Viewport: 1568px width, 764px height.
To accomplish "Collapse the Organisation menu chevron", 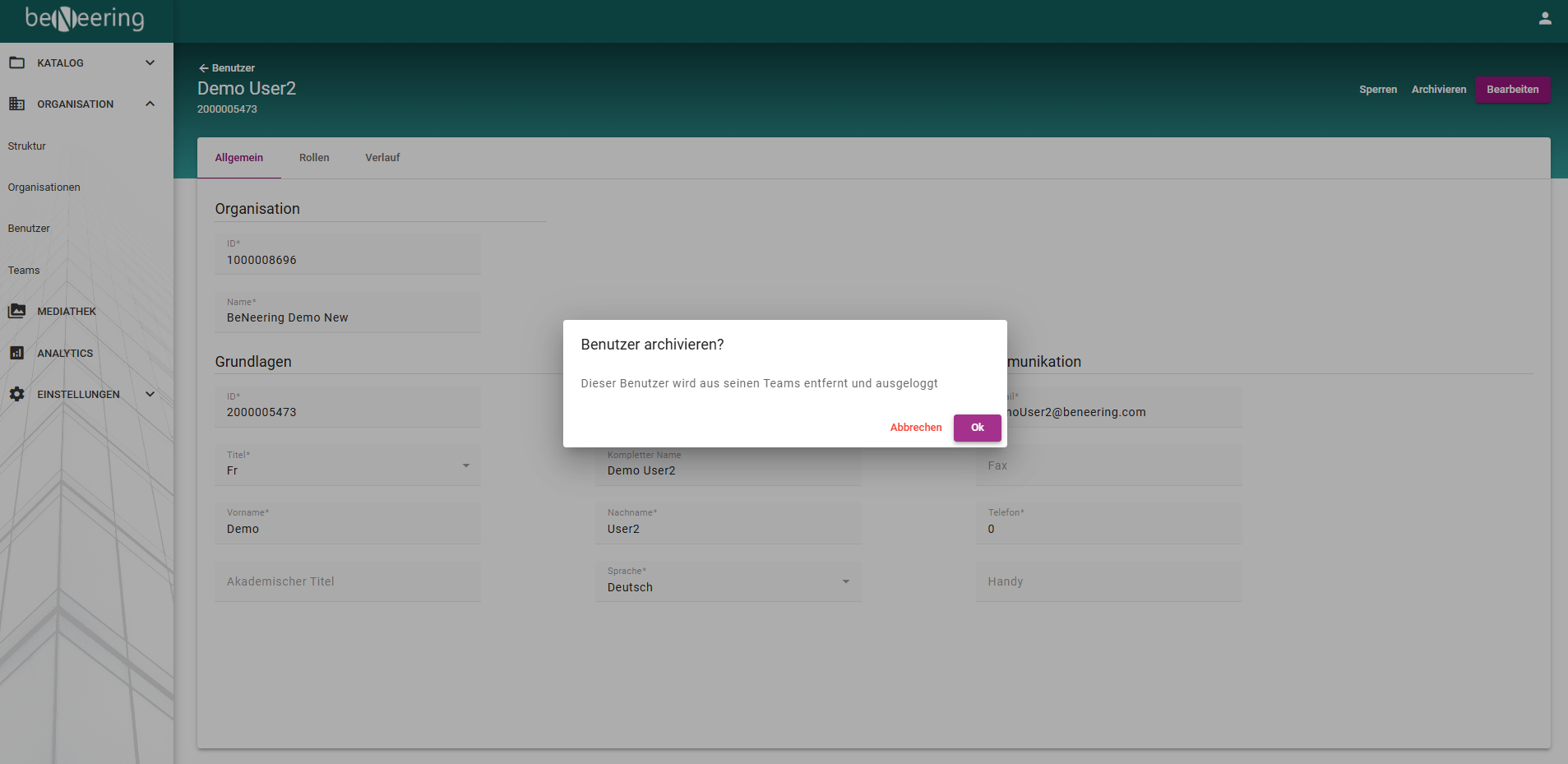I will (x=150, y=104).
